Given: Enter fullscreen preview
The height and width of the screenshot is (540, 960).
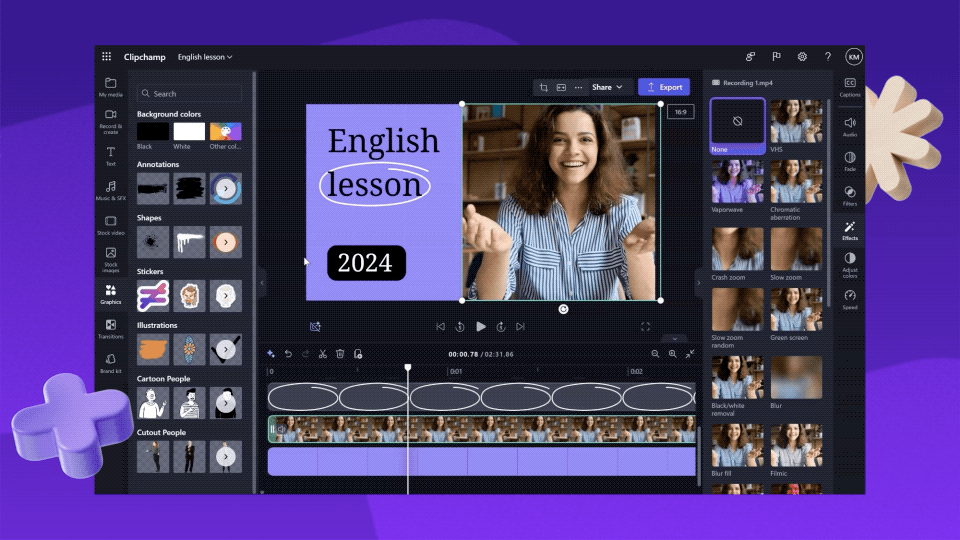Looking at the screenshot, I should click(645, 327).
